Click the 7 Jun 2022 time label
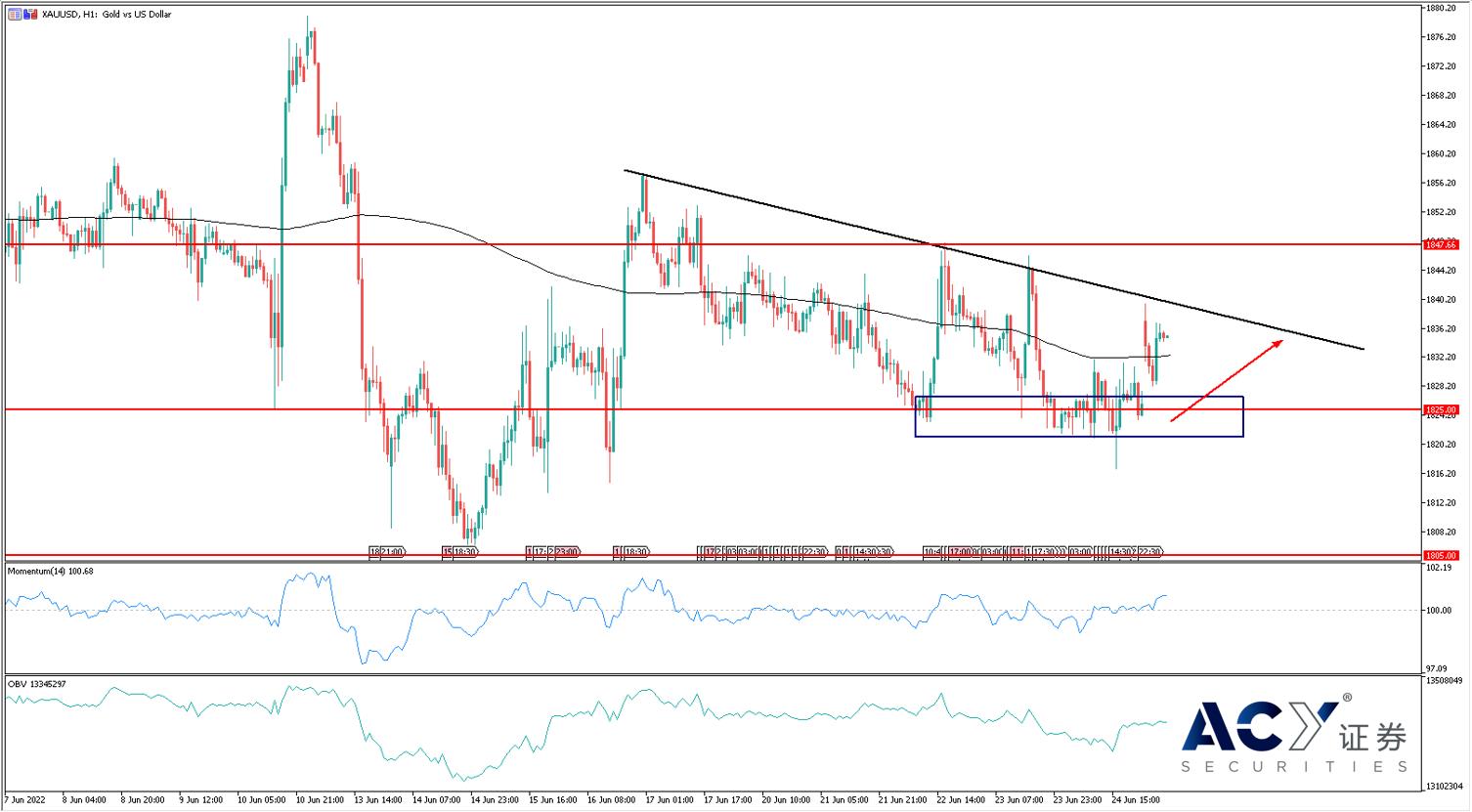This screenshot has width=1472, height=812. [23, 799]
